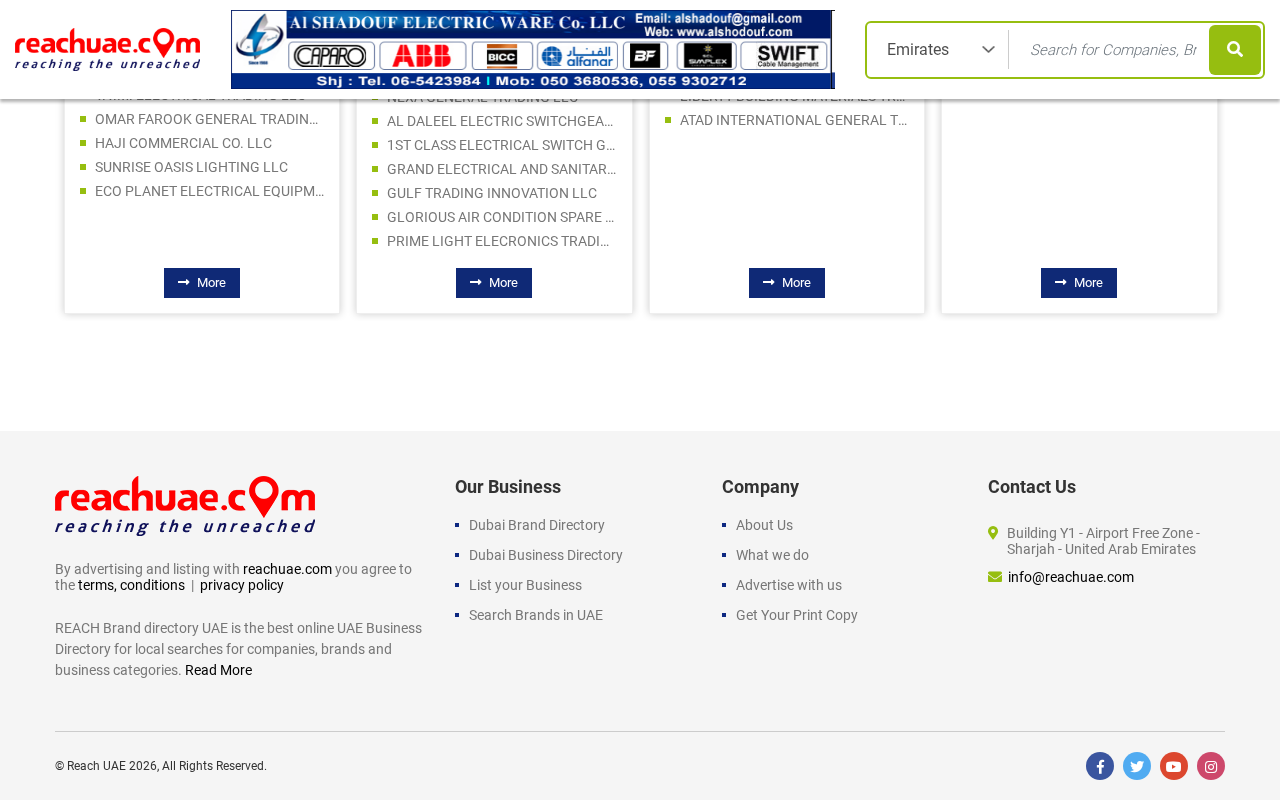Screen dimensions: 1280x800
Task: Open the What we do page
Action: click(772, 555)
